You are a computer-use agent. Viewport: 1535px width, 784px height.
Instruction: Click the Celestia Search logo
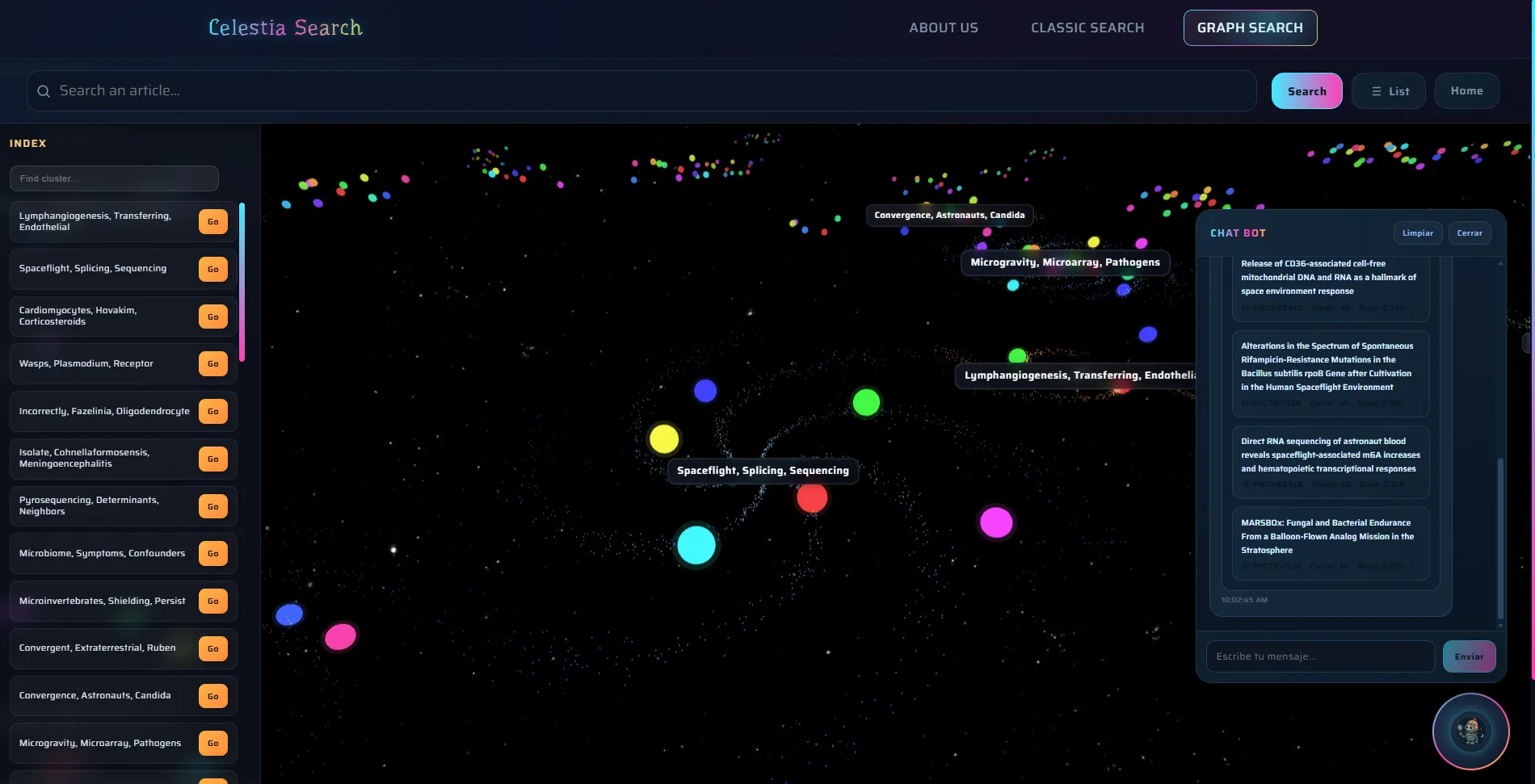point(284,27)
